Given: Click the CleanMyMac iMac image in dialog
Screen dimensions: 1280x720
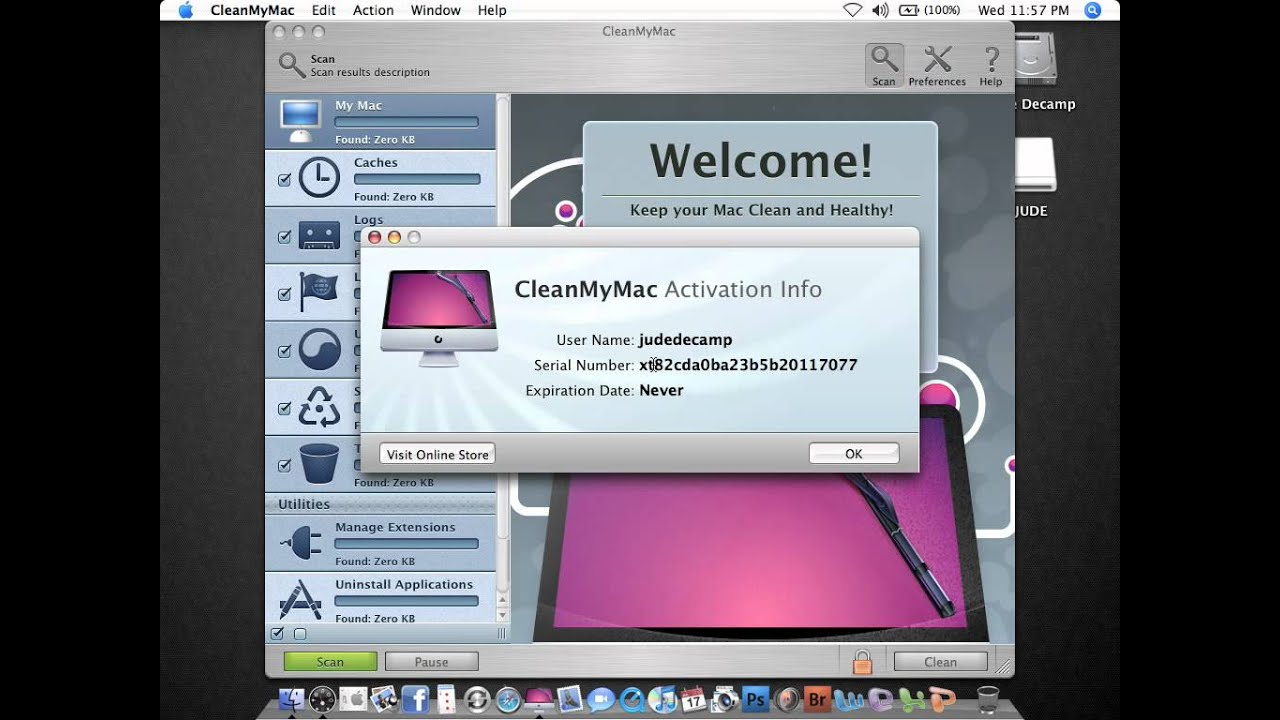Looking at the screenshot, I should 439,317.
